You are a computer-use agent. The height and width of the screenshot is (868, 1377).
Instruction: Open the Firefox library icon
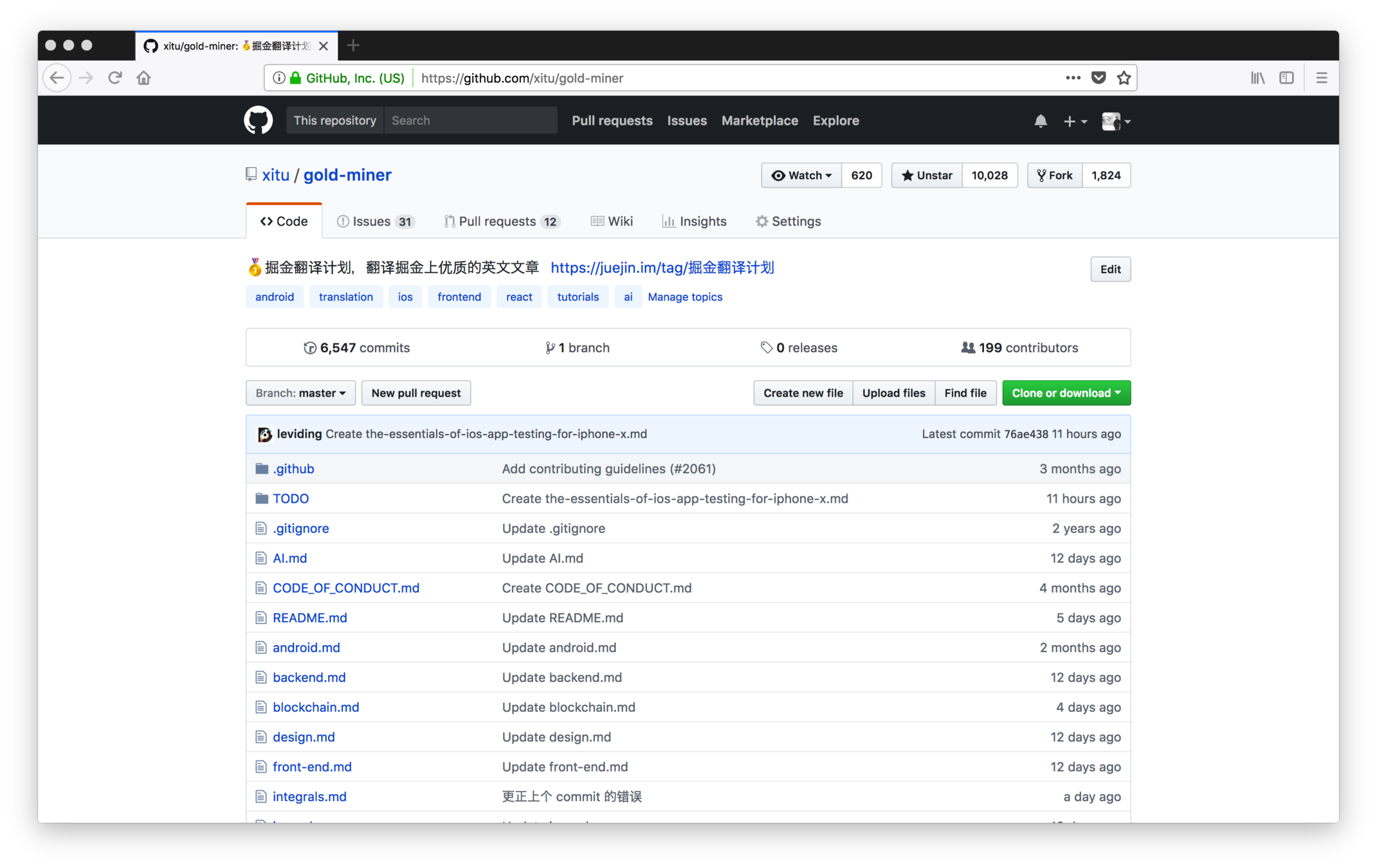1257,78
